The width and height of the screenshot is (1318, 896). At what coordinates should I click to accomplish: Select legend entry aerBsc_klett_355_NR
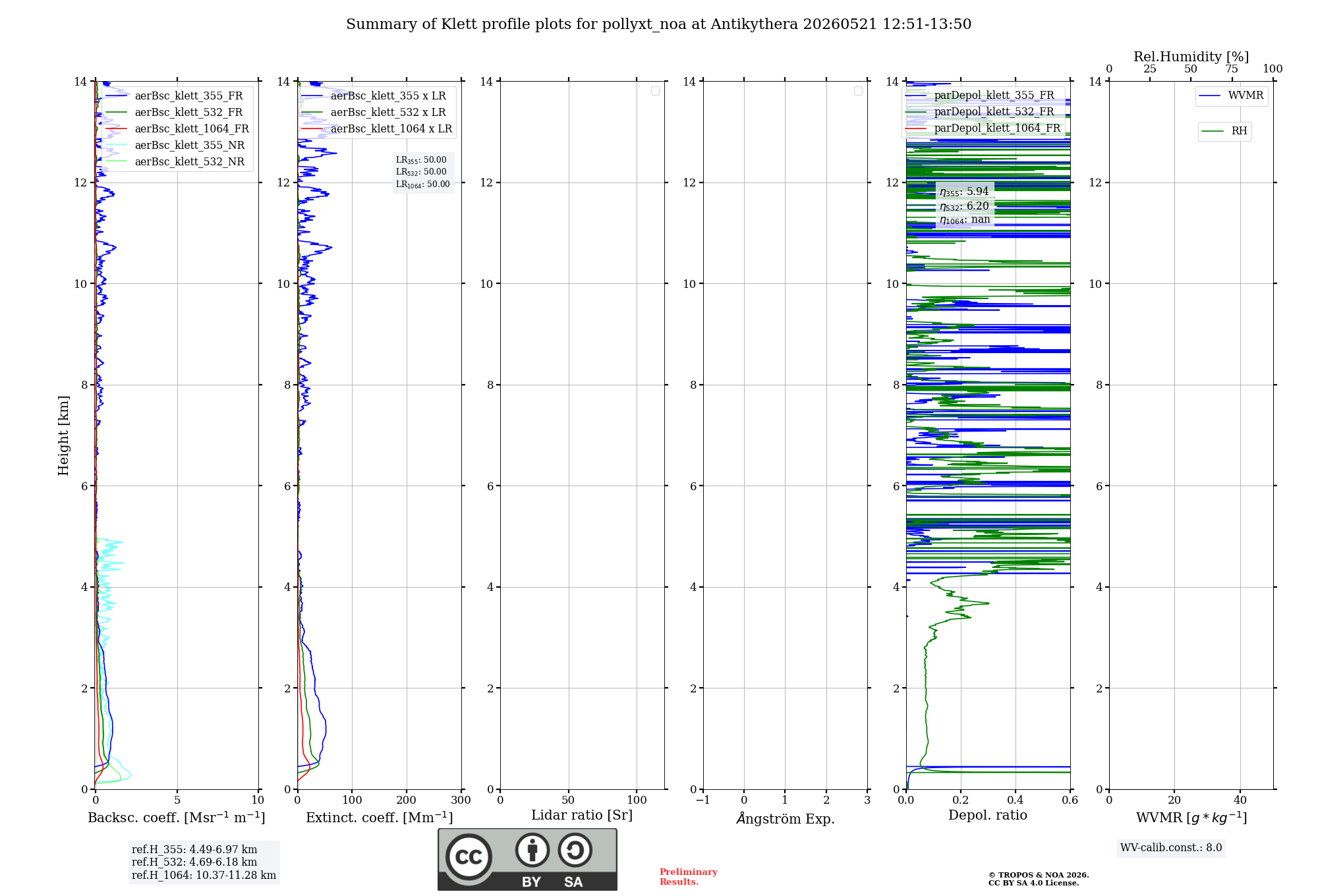pos(177,145)
